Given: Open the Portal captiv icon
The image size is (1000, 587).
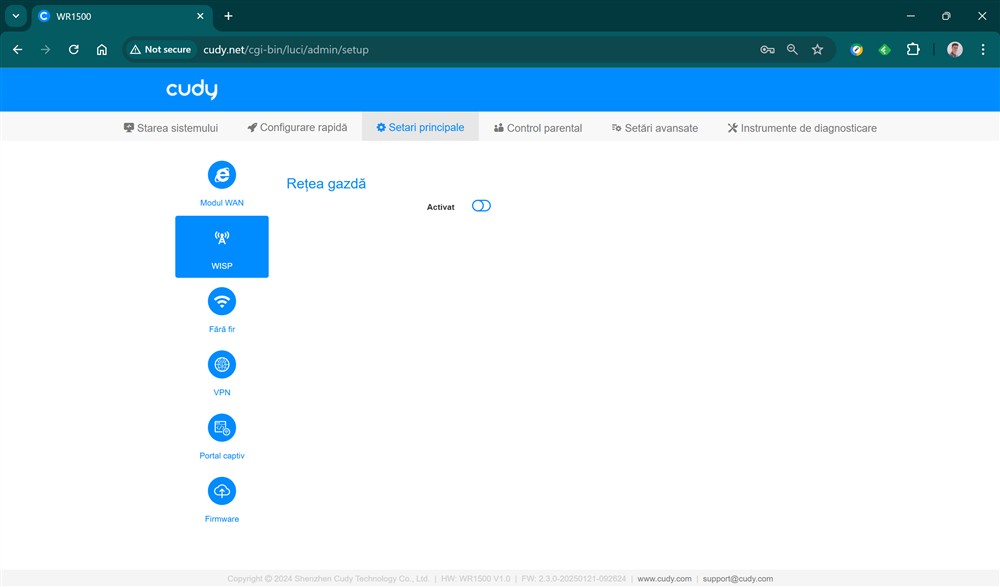Looking at the screenshot, I should pyautogui.click(x=222, y=428).
